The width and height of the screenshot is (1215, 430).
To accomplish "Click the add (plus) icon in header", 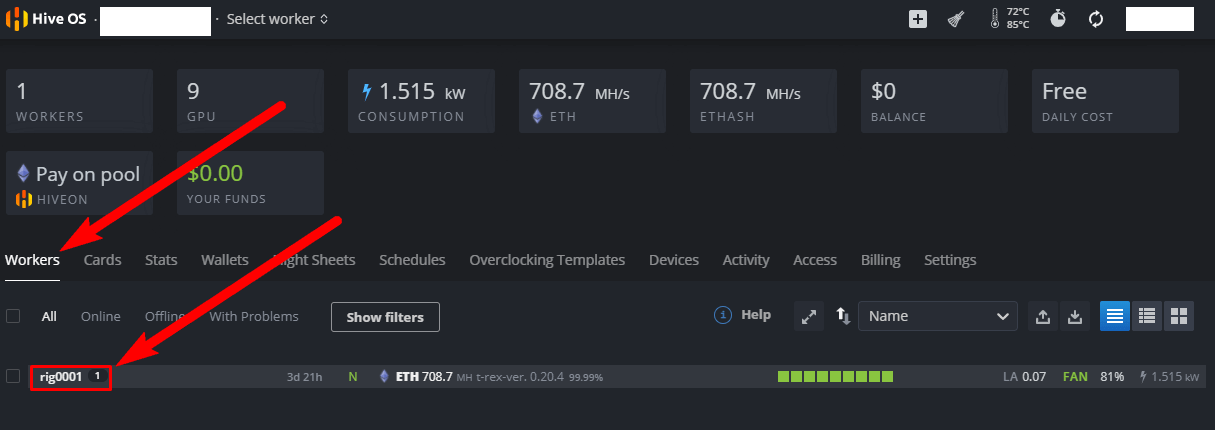I will pos(918,19).
